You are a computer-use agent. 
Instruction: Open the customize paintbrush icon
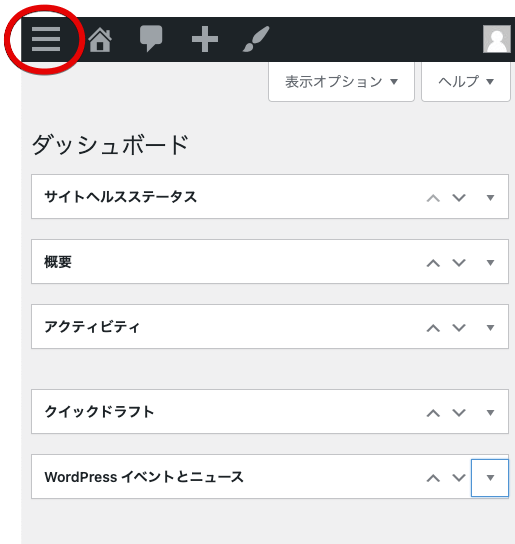256,39
